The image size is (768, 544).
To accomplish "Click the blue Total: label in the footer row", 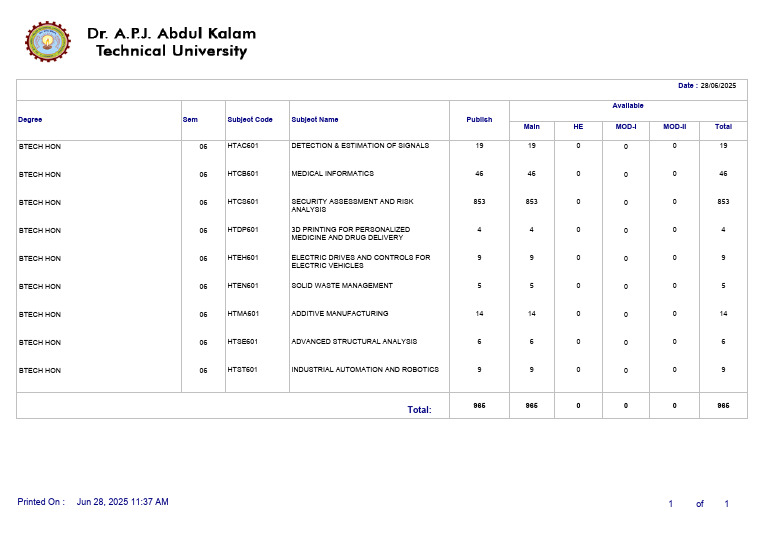I will 419,410.
